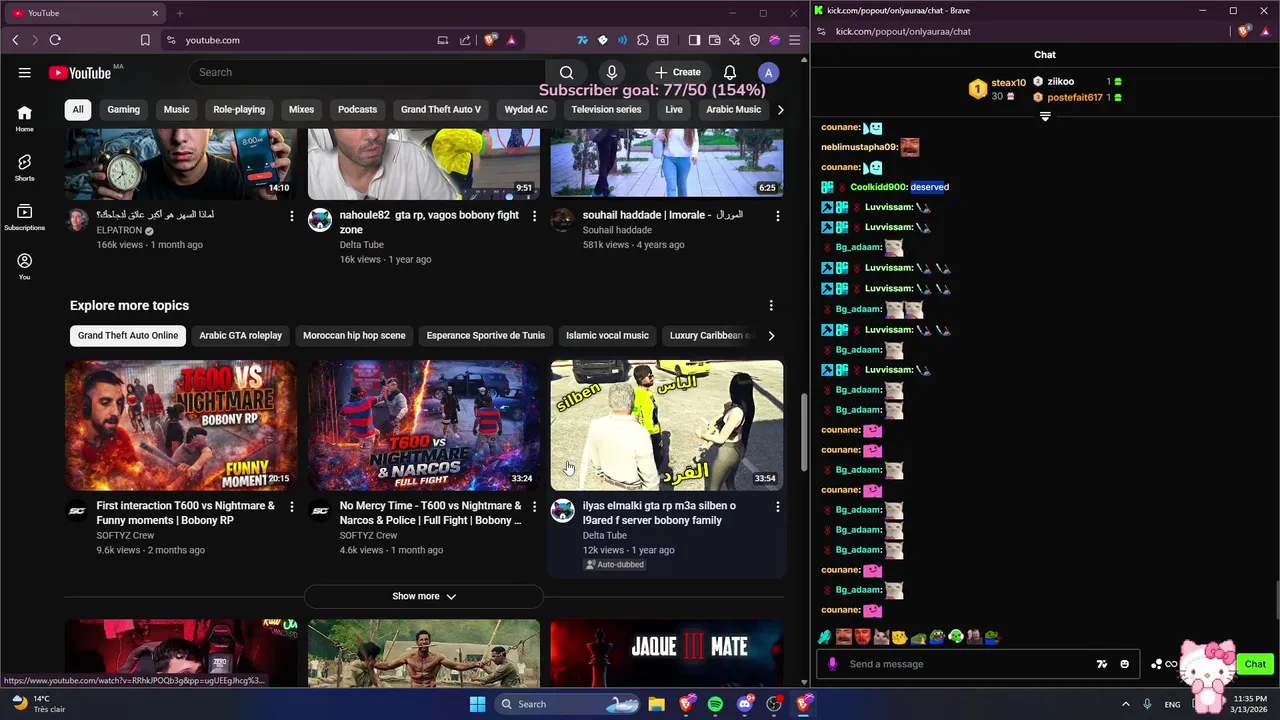Image resolution: width=1280 pixels, height=720 pixels.
Task: Open Brave Shields icon in YouTube address bar
Action: (490, 40)
